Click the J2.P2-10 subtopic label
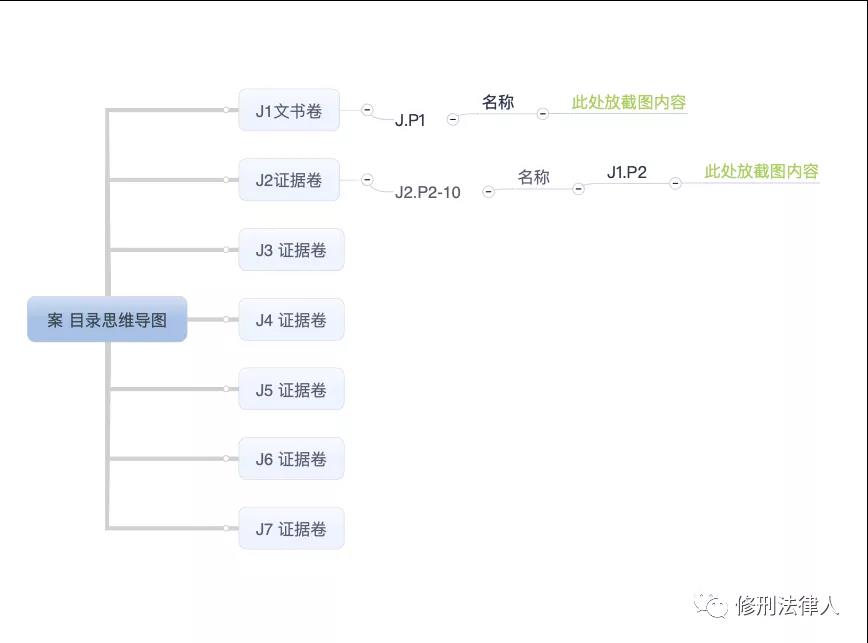Image resolution: width=868 pixels, height=643 pixels. coord(427,192)
